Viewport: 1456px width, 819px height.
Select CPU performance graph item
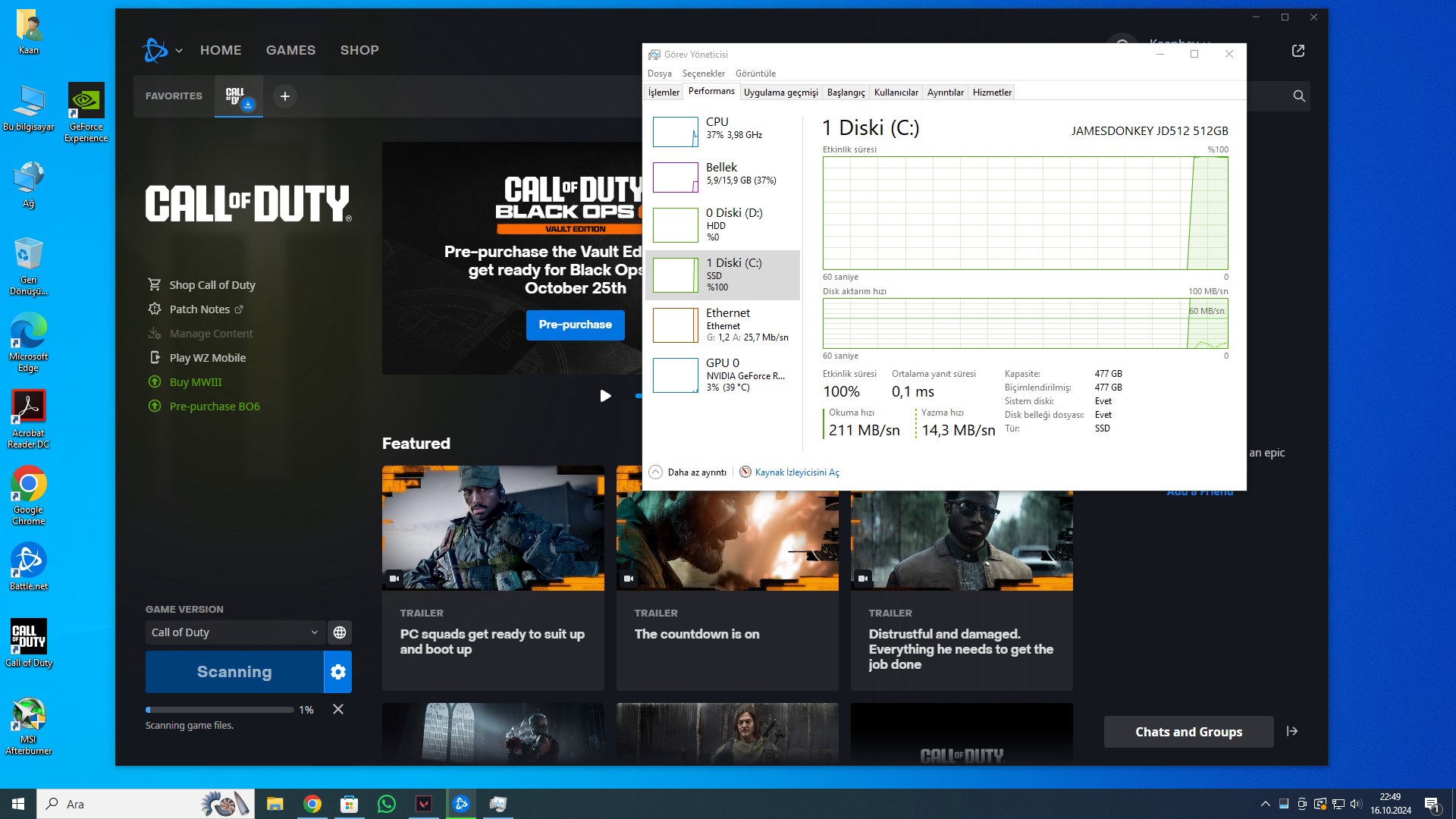coord(723,130)
